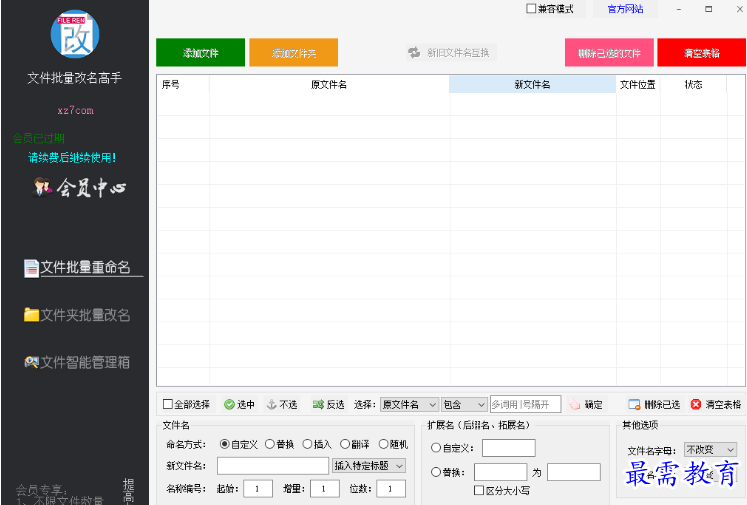The image size is (747, 505).
Task: Open 文件夹批量改名 section
Action: tap(77, 315)
